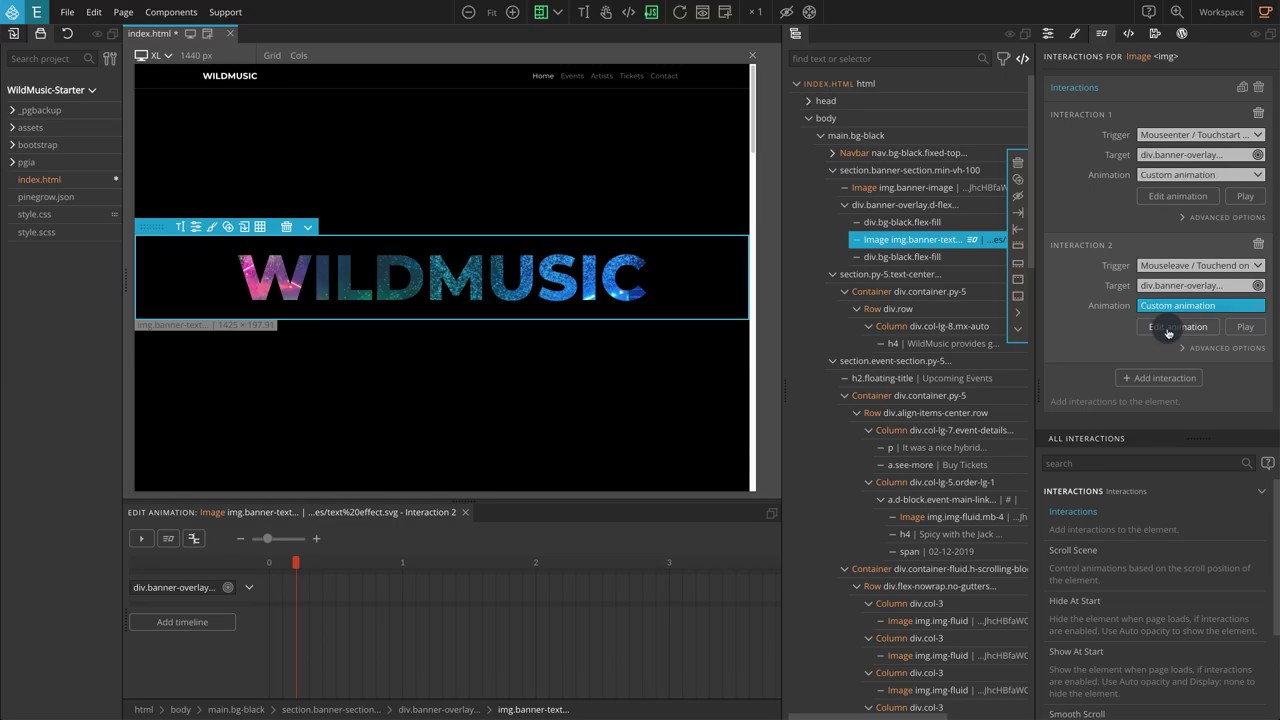The height and width of the screenshot is (720, 1280).
Task: Refresh the page using the reload icon
Action: [680, 12]
